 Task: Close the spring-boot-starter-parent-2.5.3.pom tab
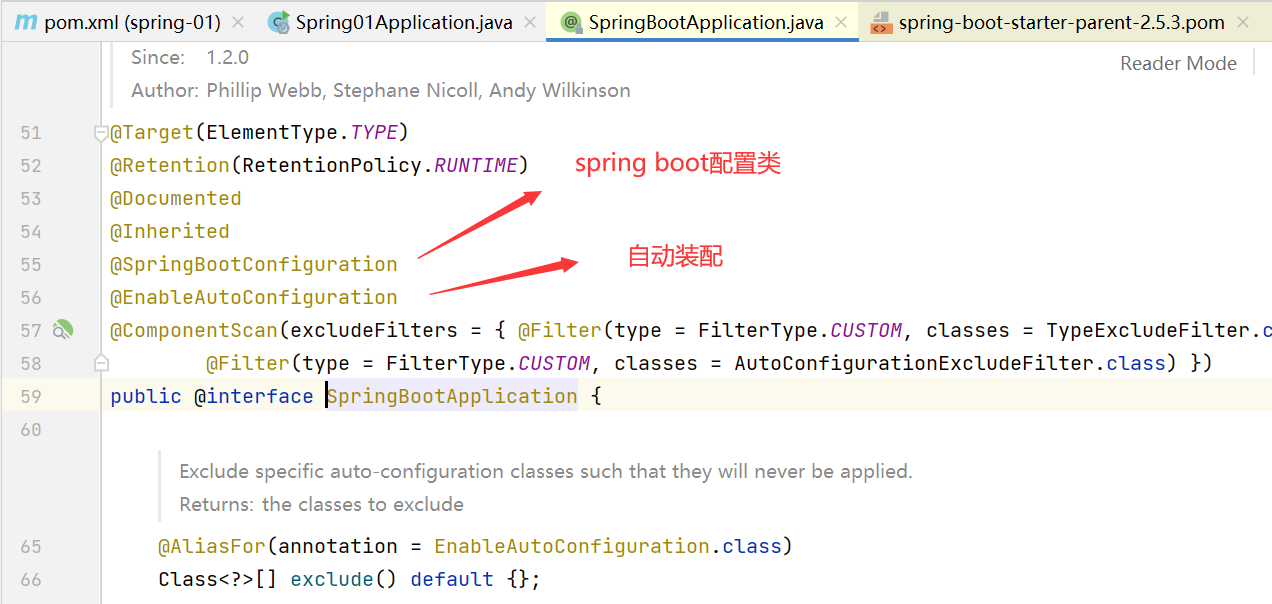point(1243,22)
